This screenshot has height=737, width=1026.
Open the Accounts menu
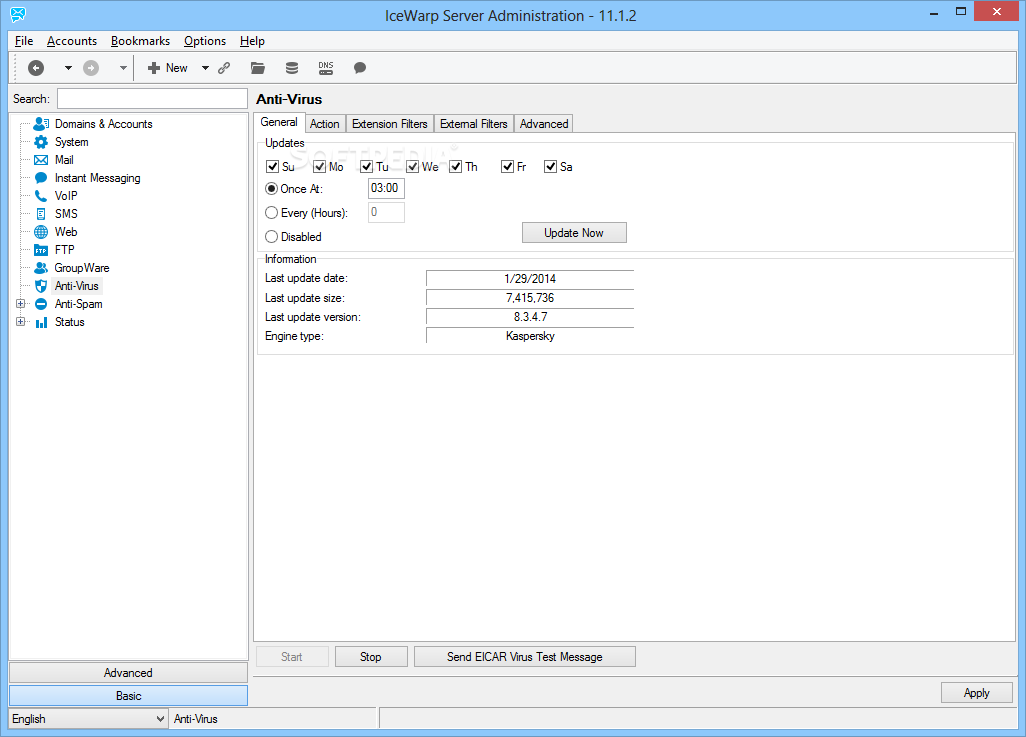(72, 41)
